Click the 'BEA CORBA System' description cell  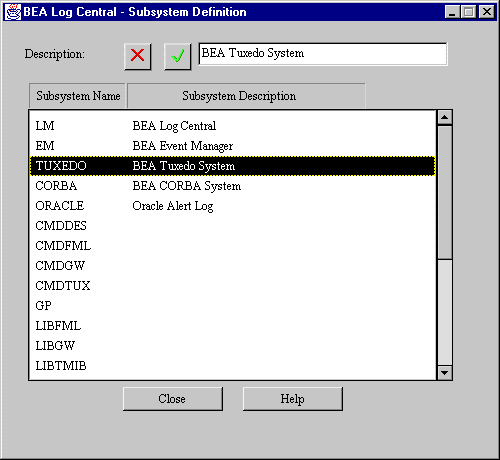(187, 186)
